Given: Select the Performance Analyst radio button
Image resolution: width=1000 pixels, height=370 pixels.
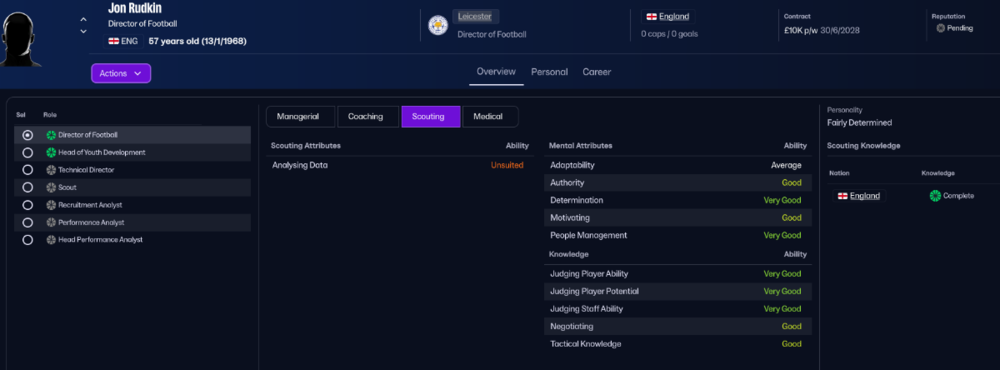Looking at the screenshot, I should click(x=27, y=223).
